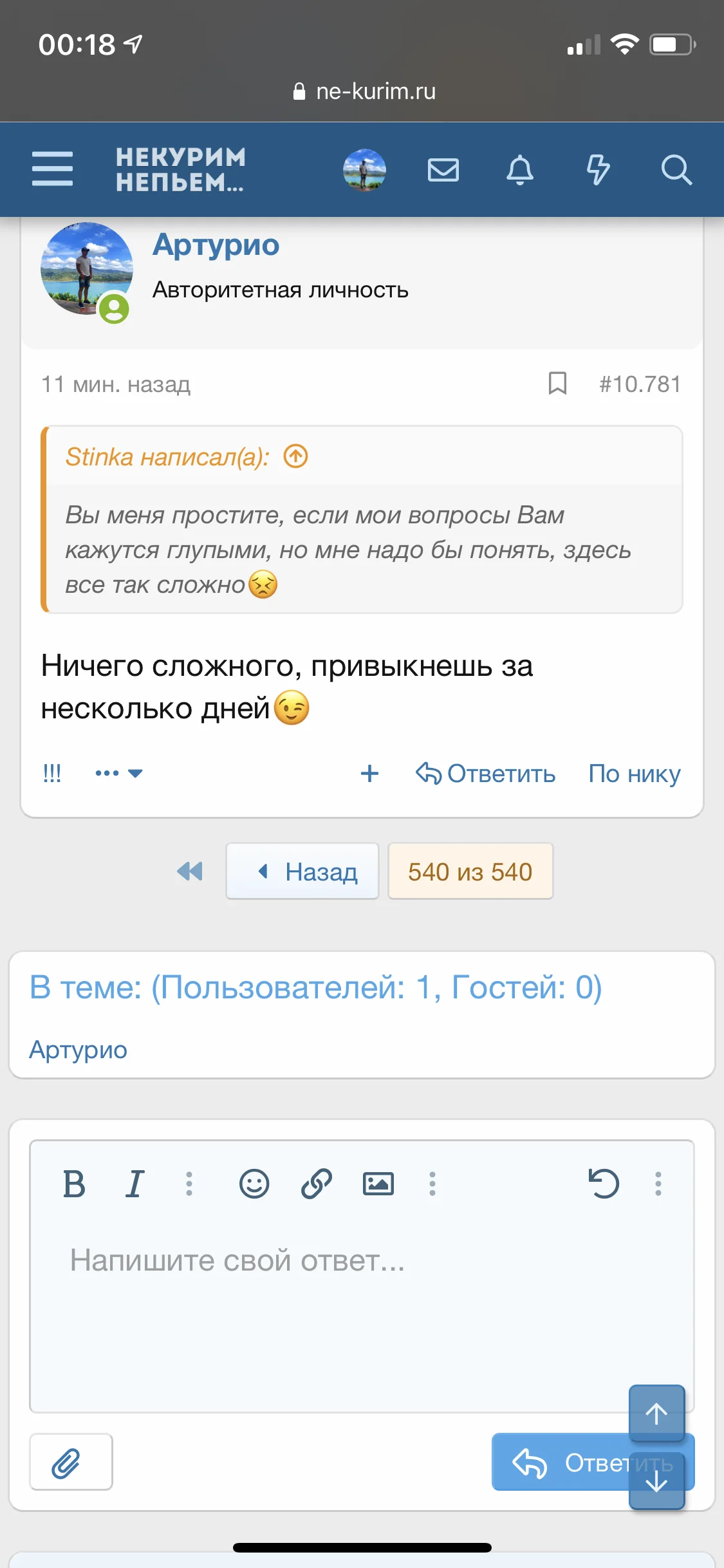The image size is (724, 1568).
Task: Insert a link in the editor
Action: point(316,1184)
